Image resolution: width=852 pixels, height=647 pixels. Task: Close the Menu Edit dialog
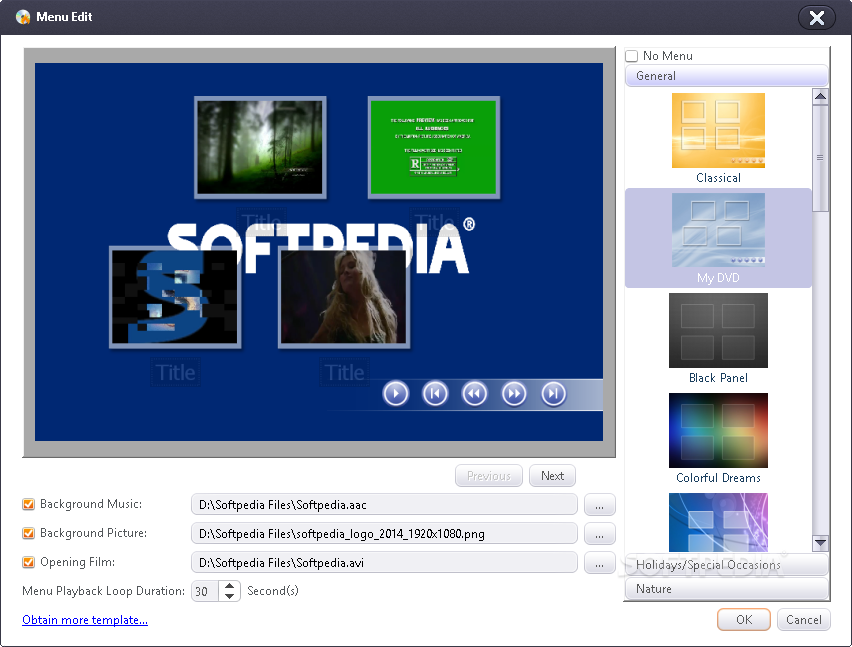tap(816, 18)
